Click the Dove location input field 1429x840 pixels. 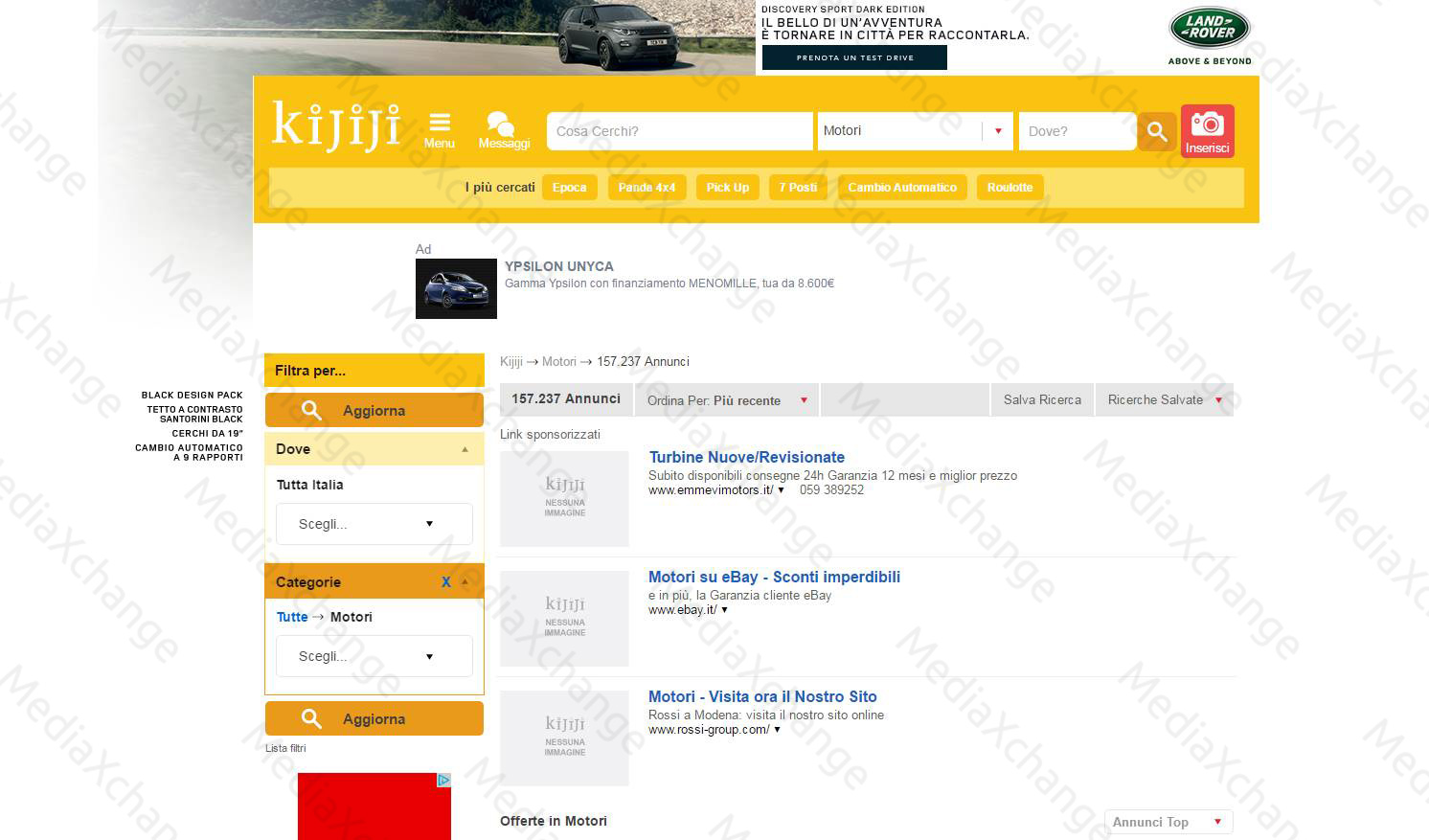coord(1077,131)
